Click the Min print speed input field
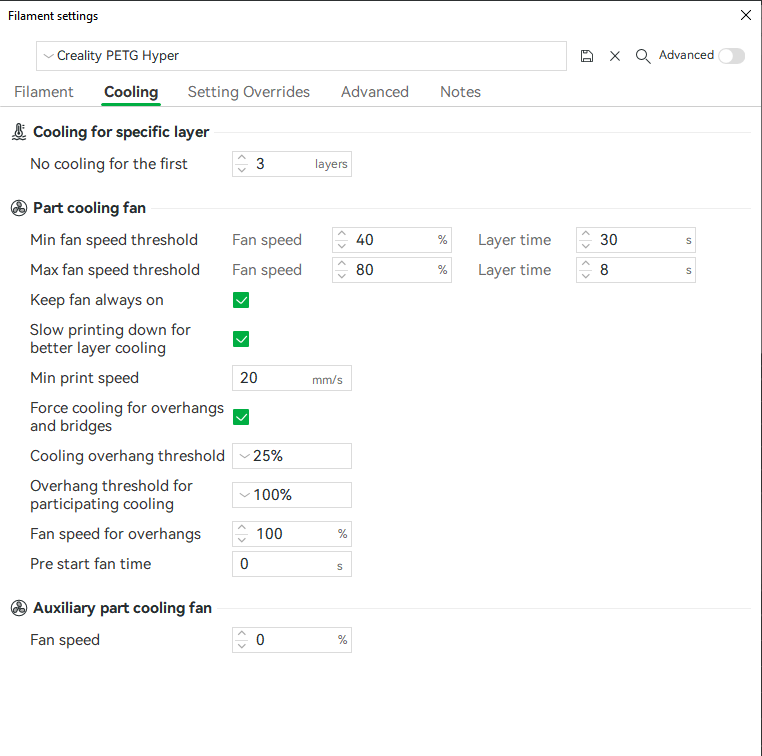The image size is (762, 756). [x=274, y=378]
